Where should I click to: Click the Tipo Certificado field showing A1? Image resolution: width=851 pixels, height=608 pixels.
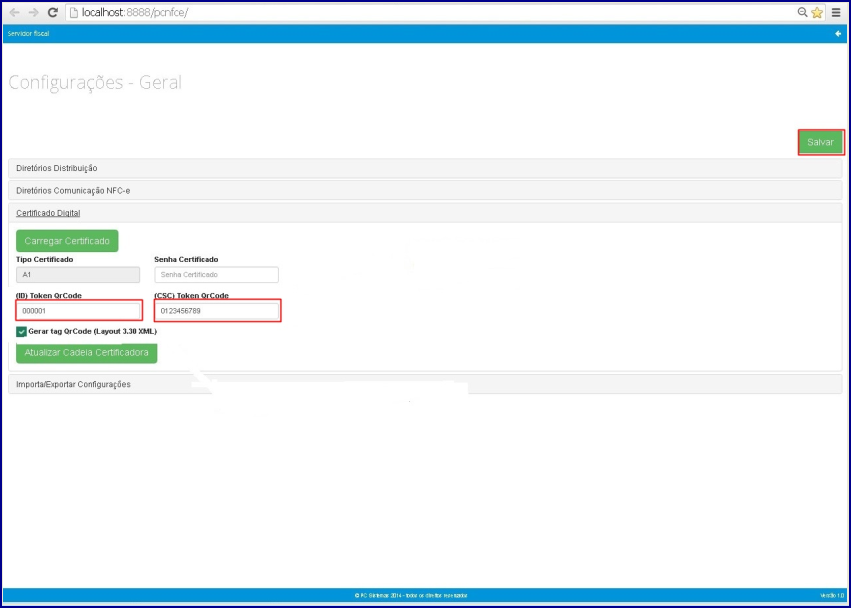tap(78, 275)
